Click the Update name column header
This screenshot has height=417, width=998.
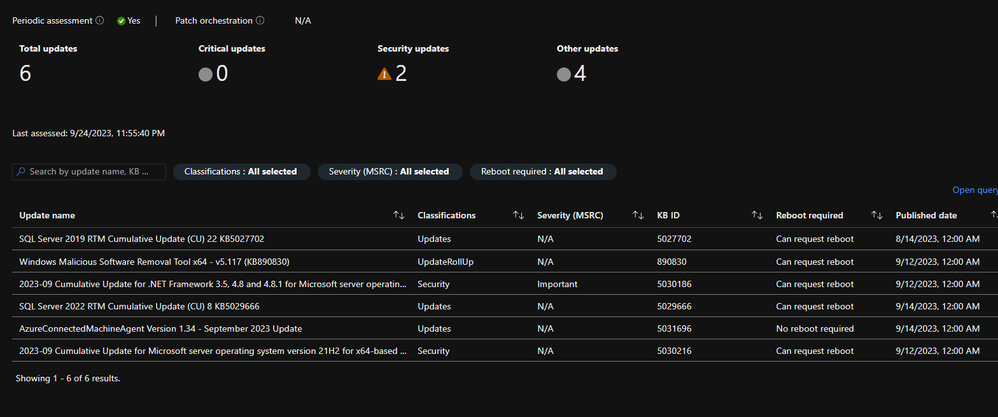tap(47, 216)
